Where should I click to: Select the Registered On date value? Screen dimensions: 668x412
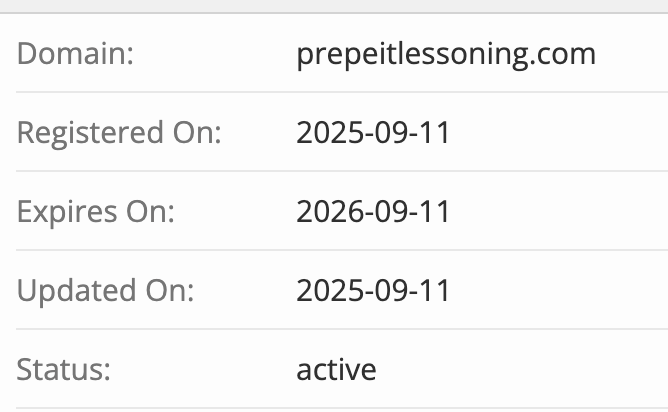tap(373, 132)
